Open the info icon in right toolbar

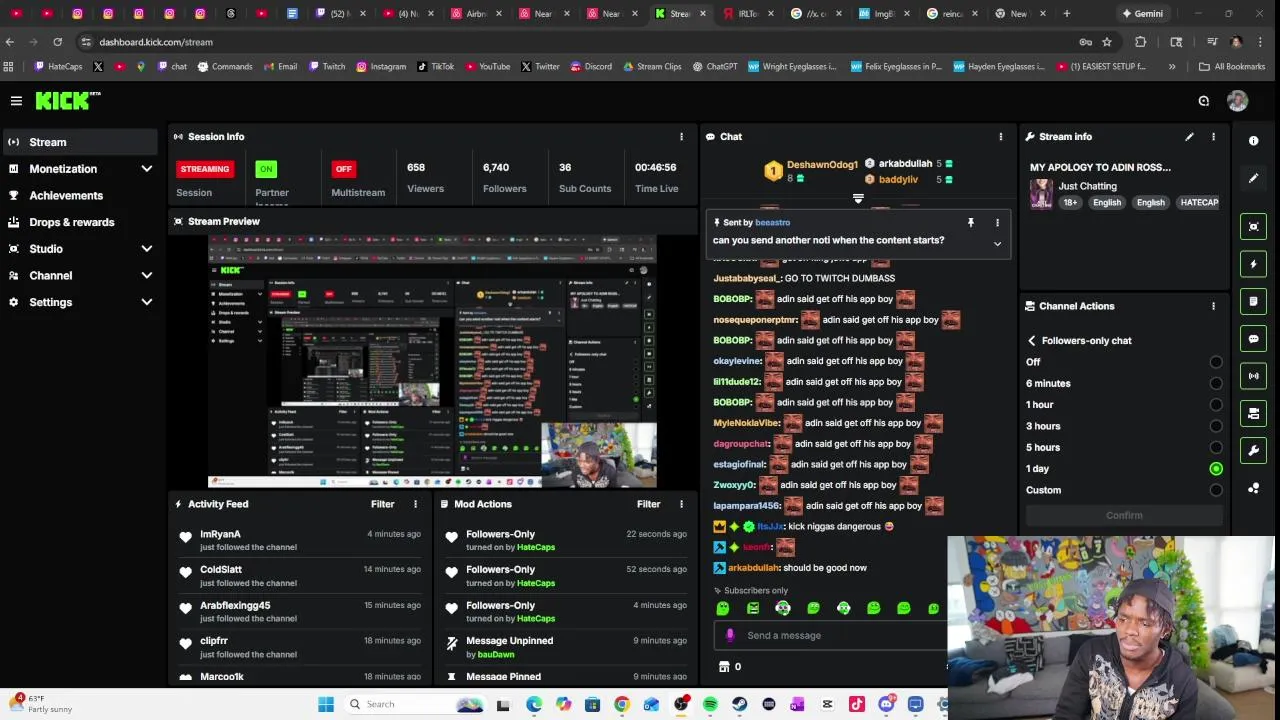[x=1254, y=141]
